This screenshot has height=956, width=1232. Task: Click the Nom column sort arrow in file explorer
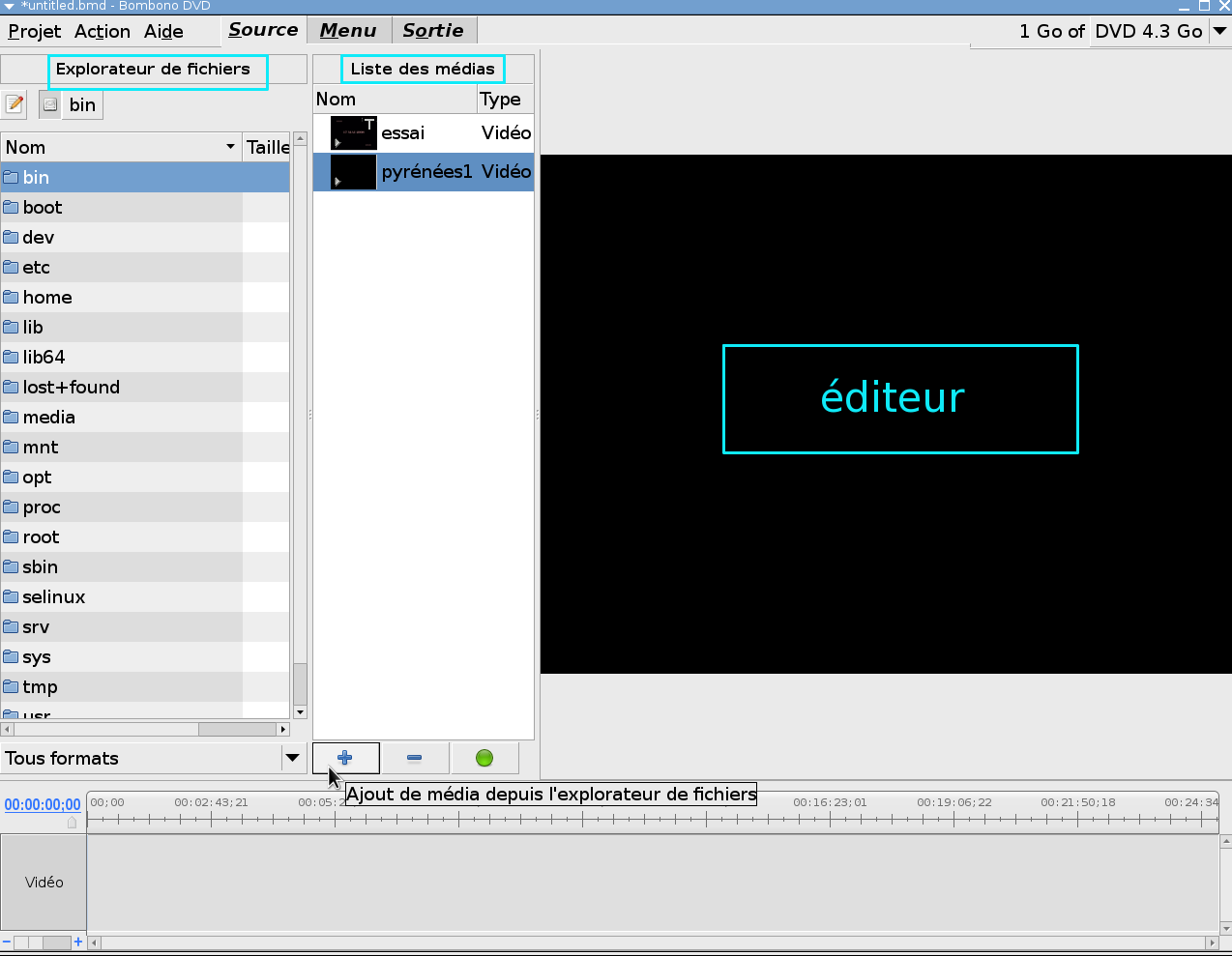coord(230,147)
